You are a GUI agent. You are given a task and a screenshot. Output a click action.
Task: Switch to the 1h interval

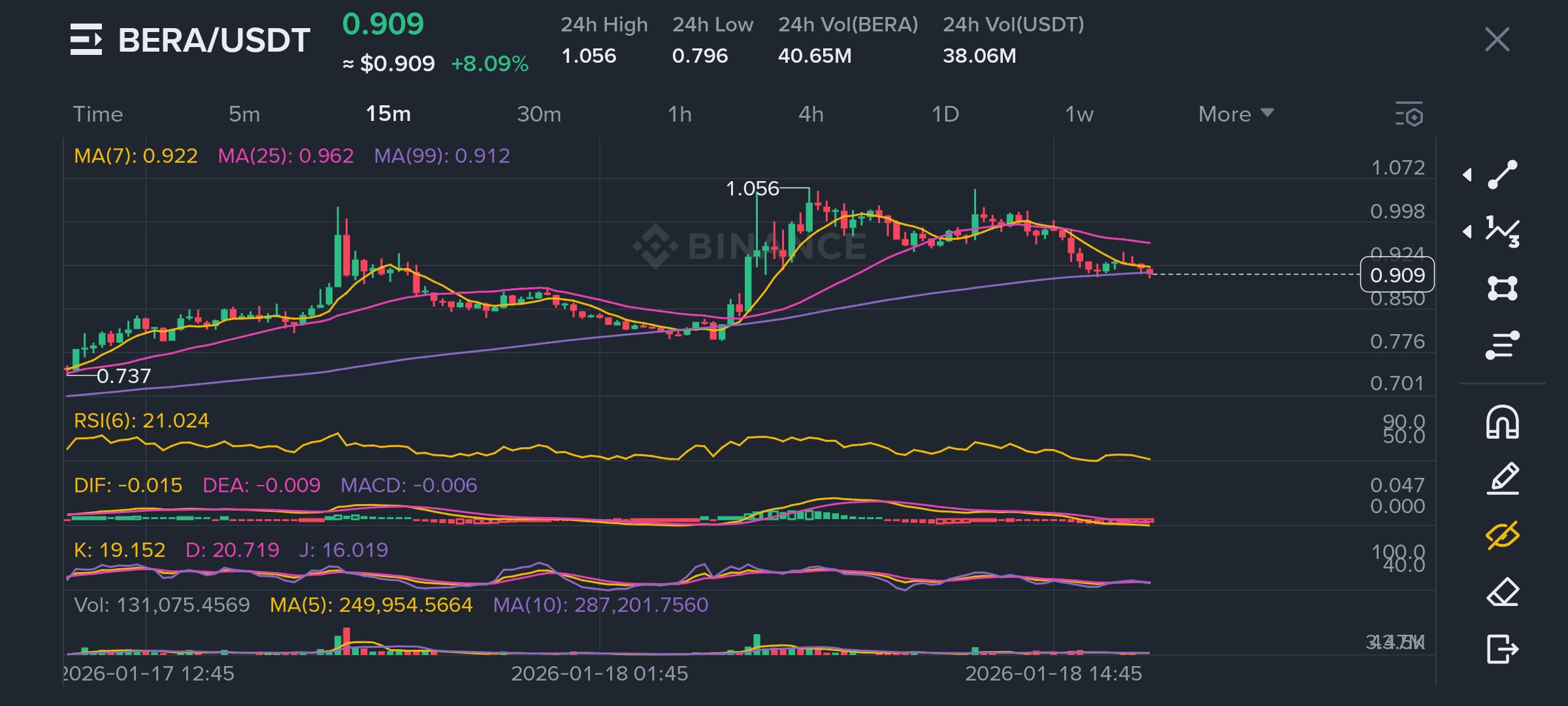pos(679,114)
